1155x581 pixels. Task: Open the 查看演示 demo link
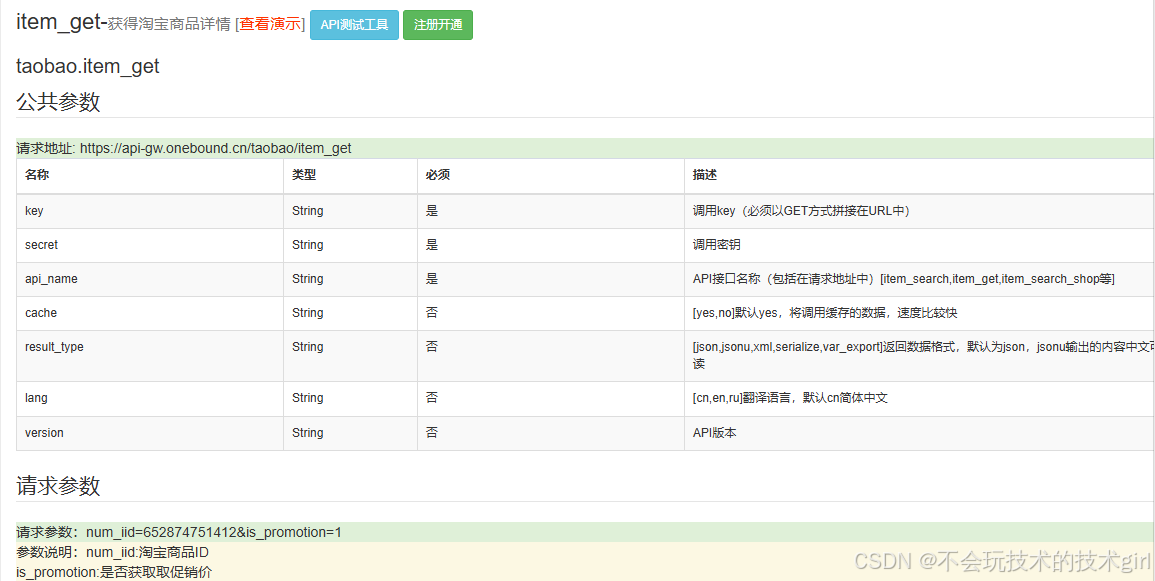tap(270, 24)
